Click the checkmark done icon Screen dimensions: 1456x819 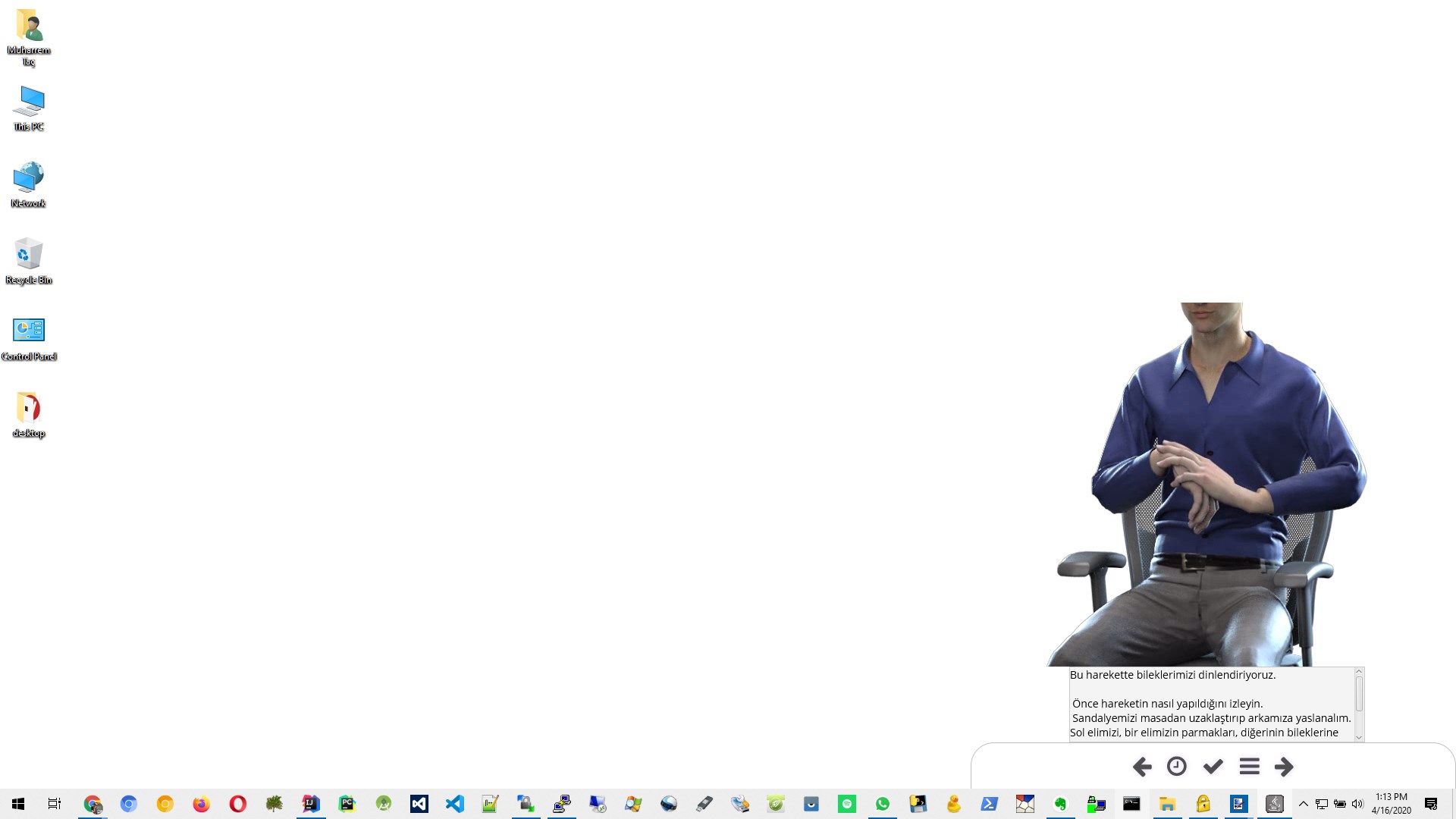click(x=1213, y=767)
